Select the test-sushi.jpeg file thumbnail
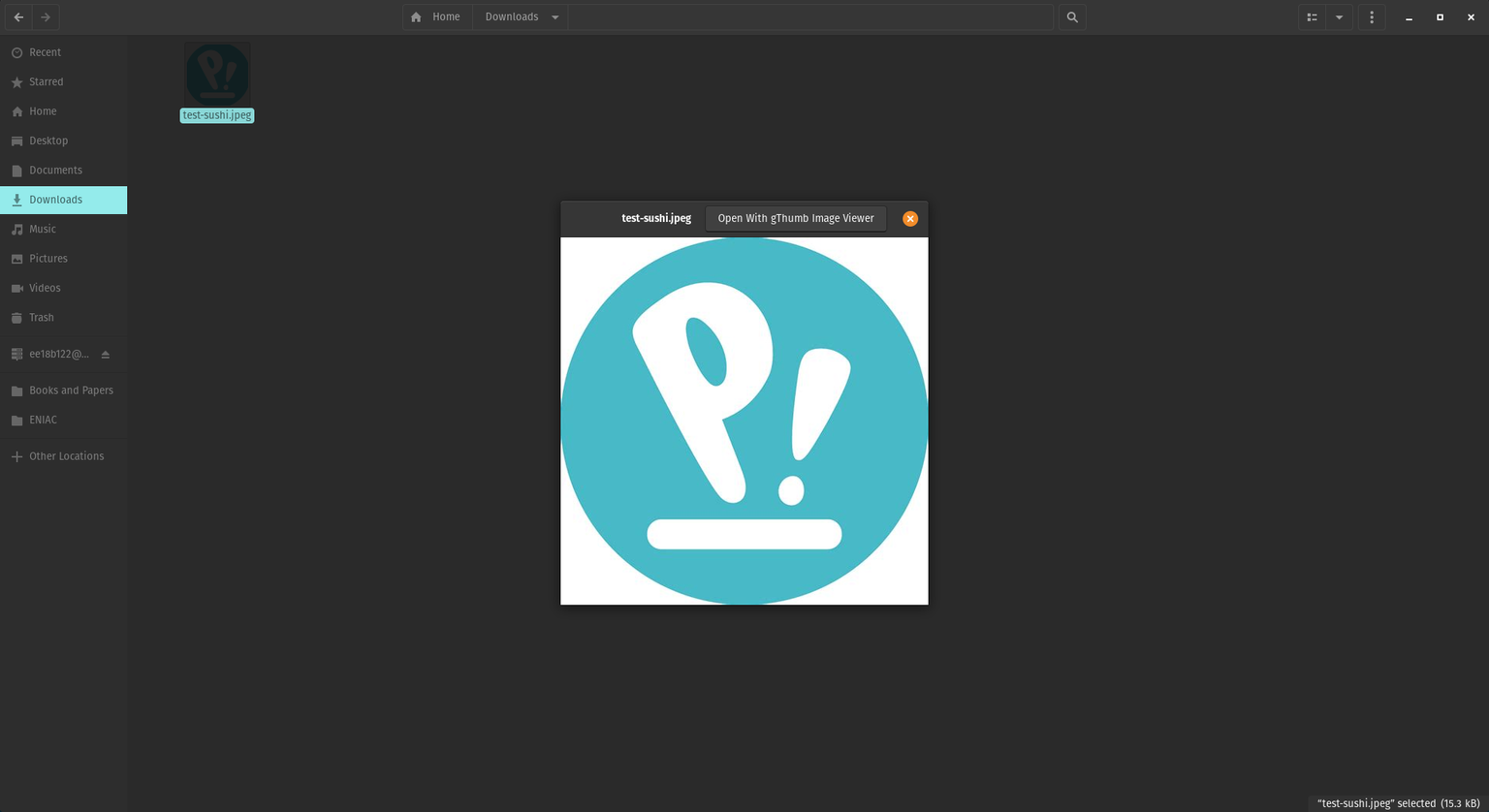The image size is (1489, 812). coord(217,75)
